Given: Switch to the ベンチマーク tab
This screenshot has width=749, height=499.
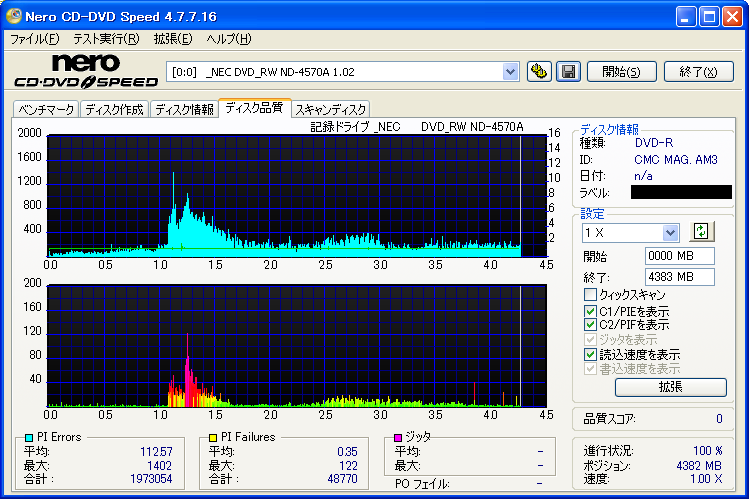Looking at the screenshot, I should tap(46, 109).
